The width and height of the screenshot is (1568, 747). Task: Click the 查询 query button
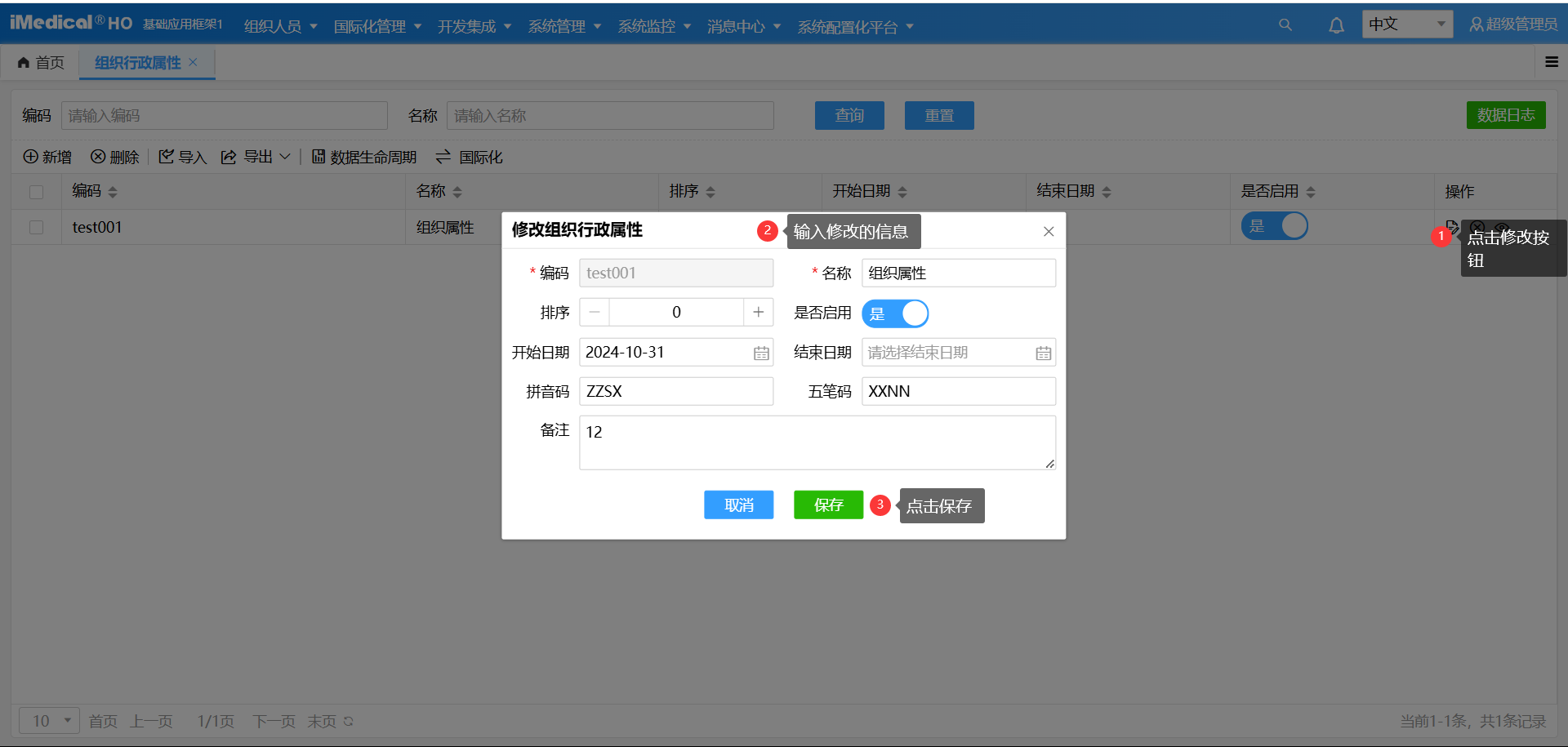point(849,115)
